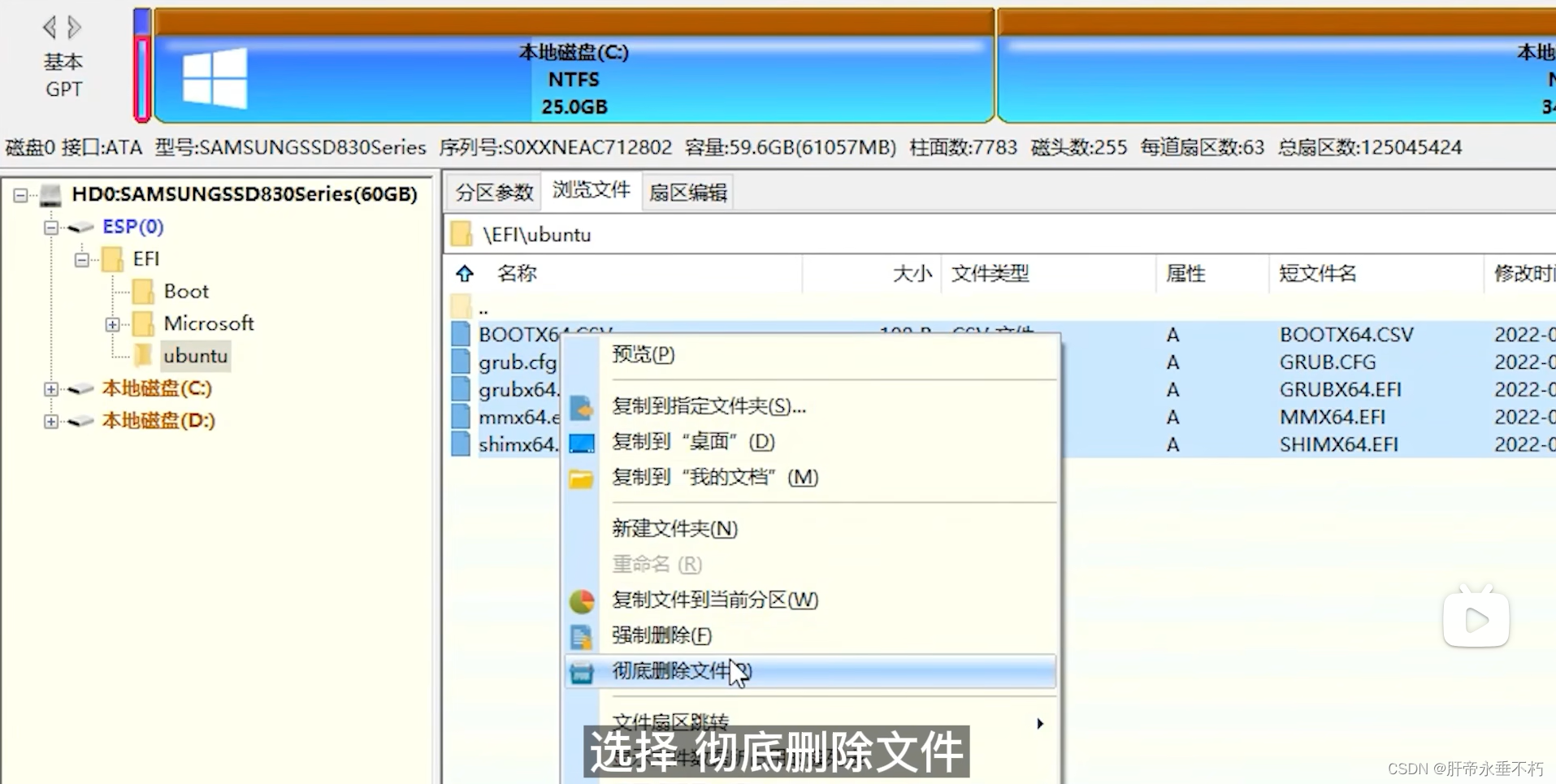1556x784 pixels.
Task: Click short name BOOTX64.CSV cell
Action: (x=1346, y=334)
